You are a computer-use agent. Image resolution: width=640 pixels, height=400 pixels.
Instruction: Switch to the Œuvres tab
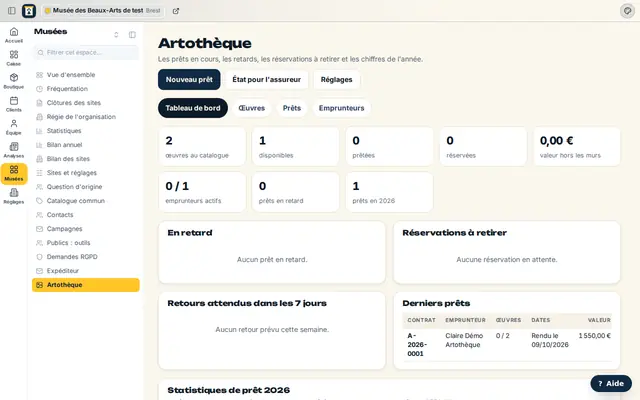251,108
